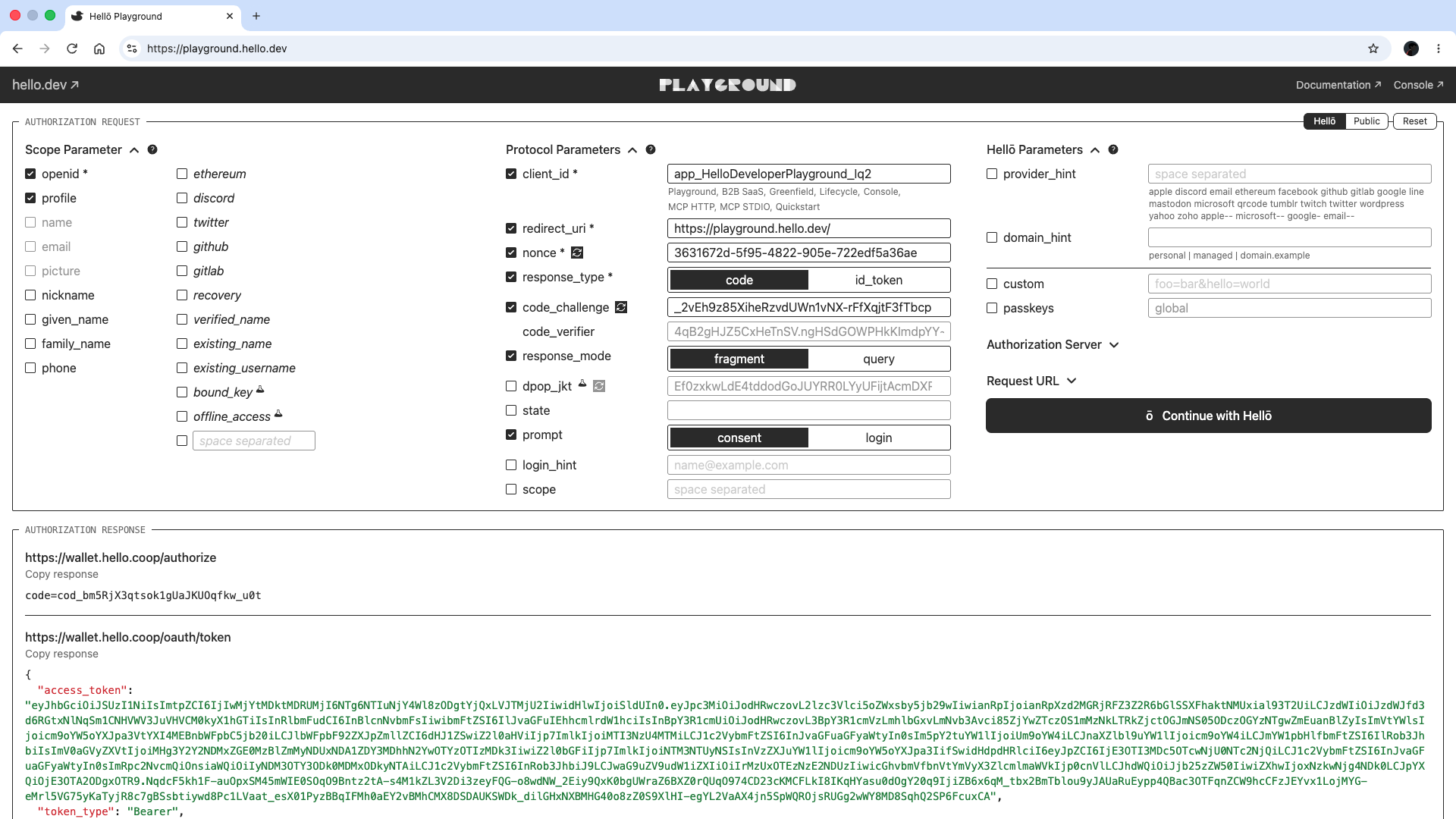Click the flask icon beside bound_key
The width and height of the screenshot is (1456, 819).
(x=260, y=390)
